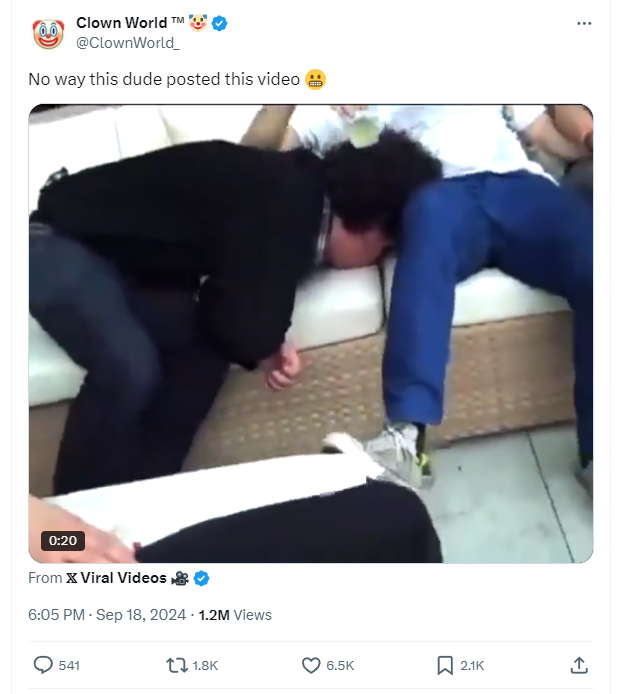Viewport: 620px width, 694px height.
Task: Open the @ClownWorld_ handle link
Action: 128,43
